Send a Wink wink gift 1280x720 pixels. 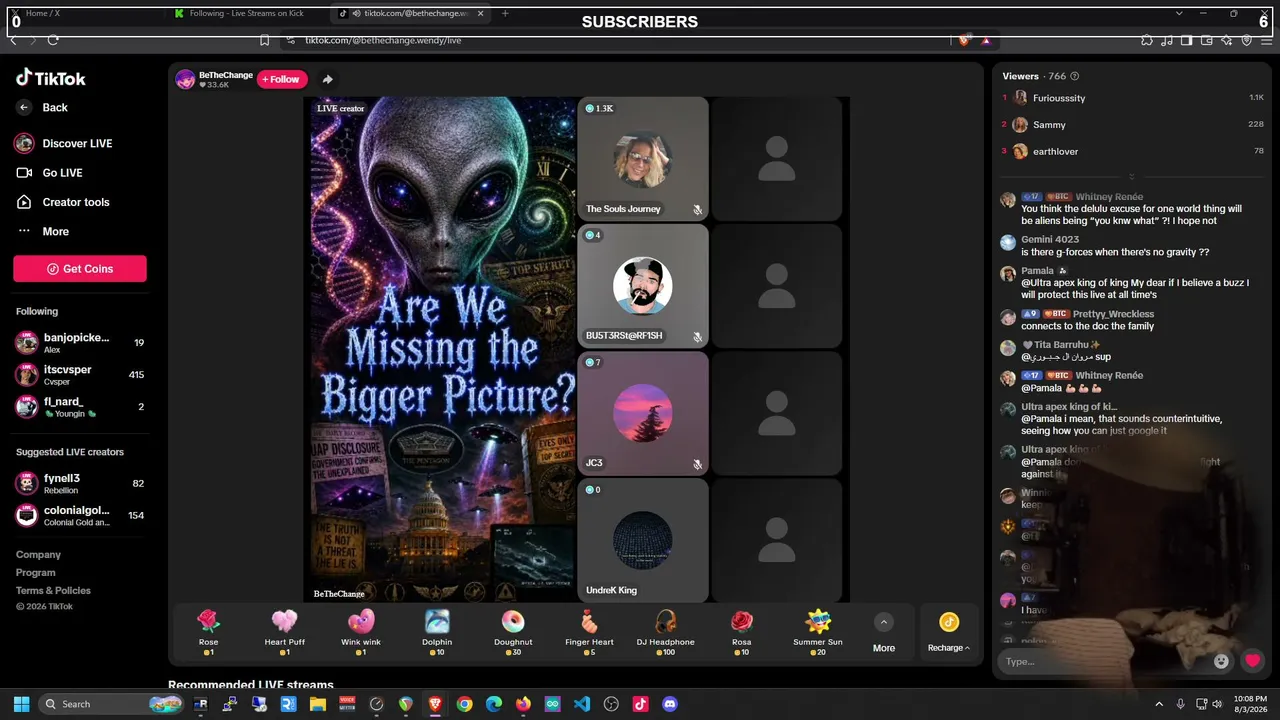(x=361, y=632)
